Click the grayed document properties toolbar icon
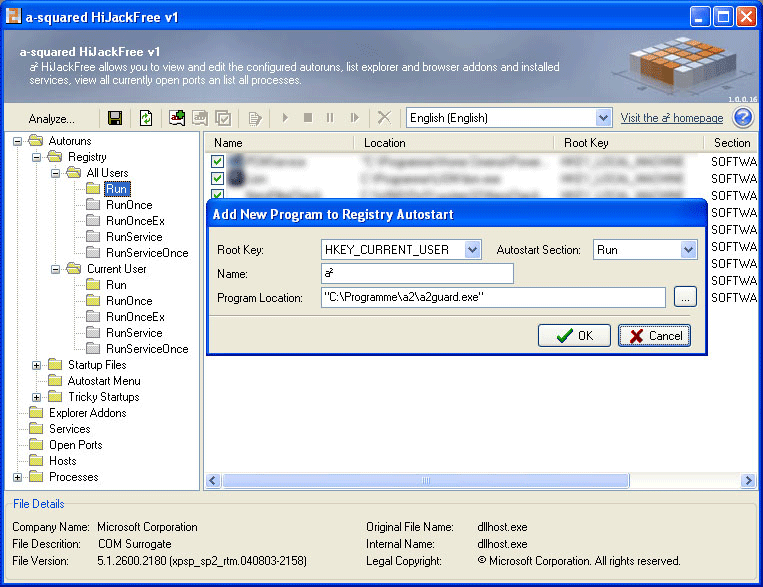The width and height of the screenshot is (763, 587). (x=254, y=118)
